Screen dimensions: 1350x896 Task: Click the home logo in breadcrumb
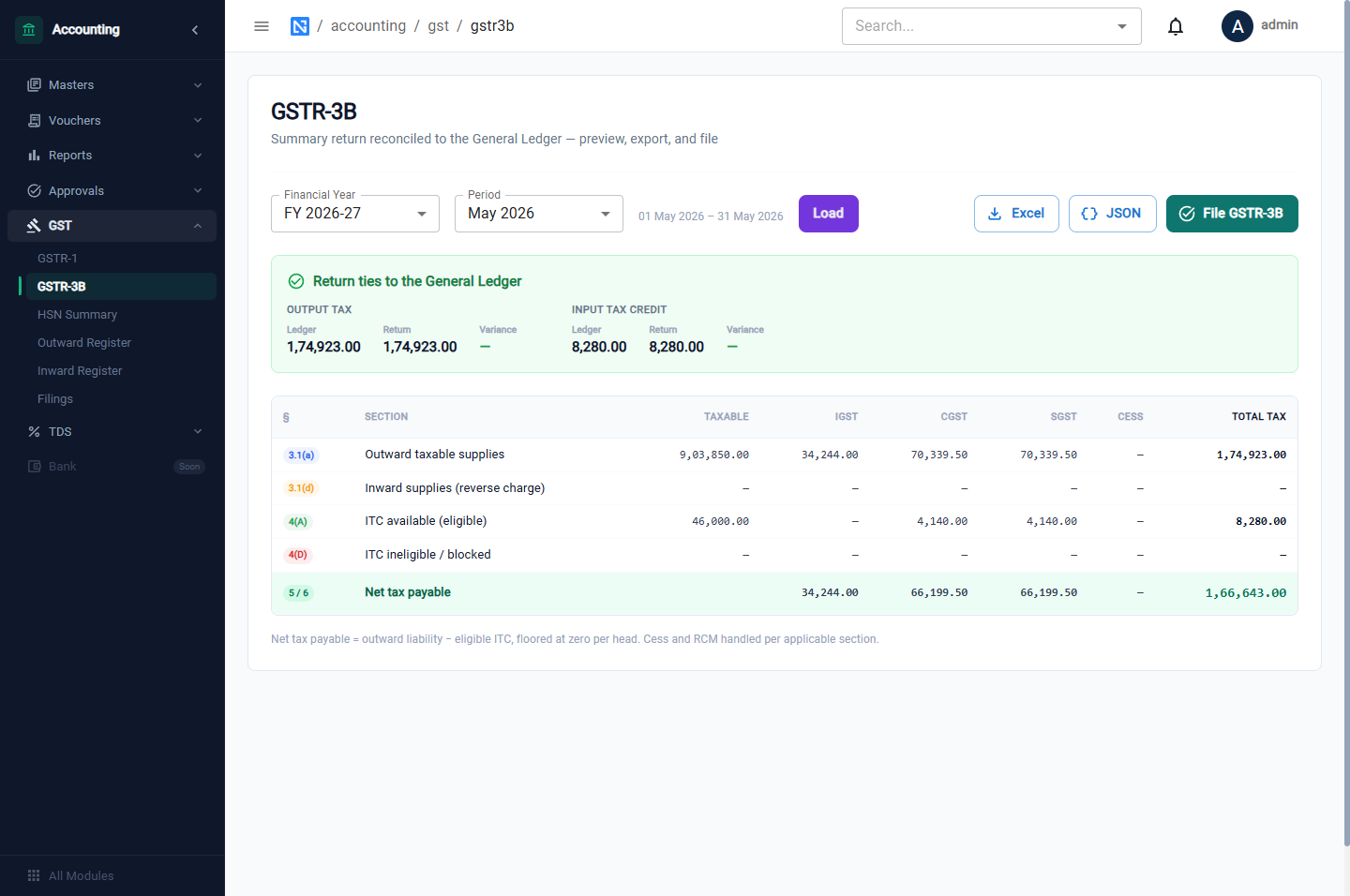[x=300, y=26]
